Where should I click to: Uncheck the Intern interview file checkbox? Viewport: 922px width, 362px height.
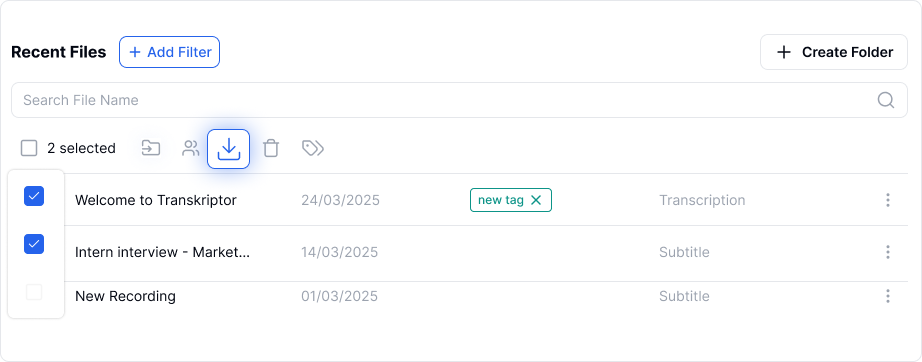[34, 243]
